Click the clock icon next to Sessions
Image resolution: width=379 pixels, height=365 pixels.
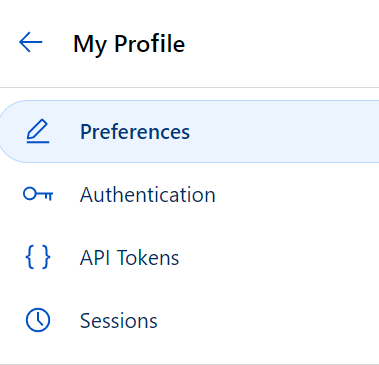tap(38, 320)
